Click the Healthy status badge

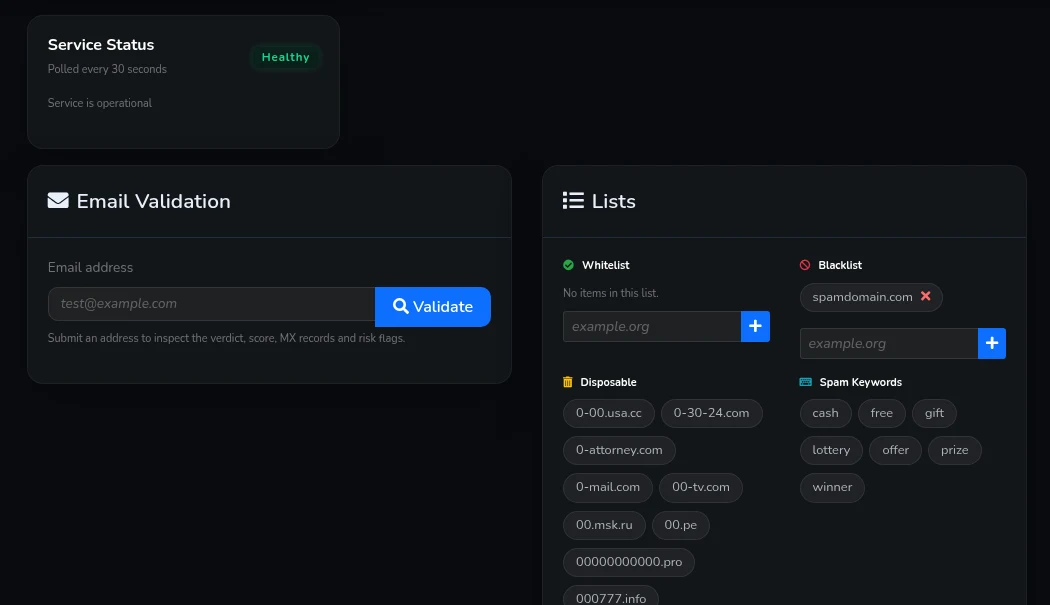point(286,57)
